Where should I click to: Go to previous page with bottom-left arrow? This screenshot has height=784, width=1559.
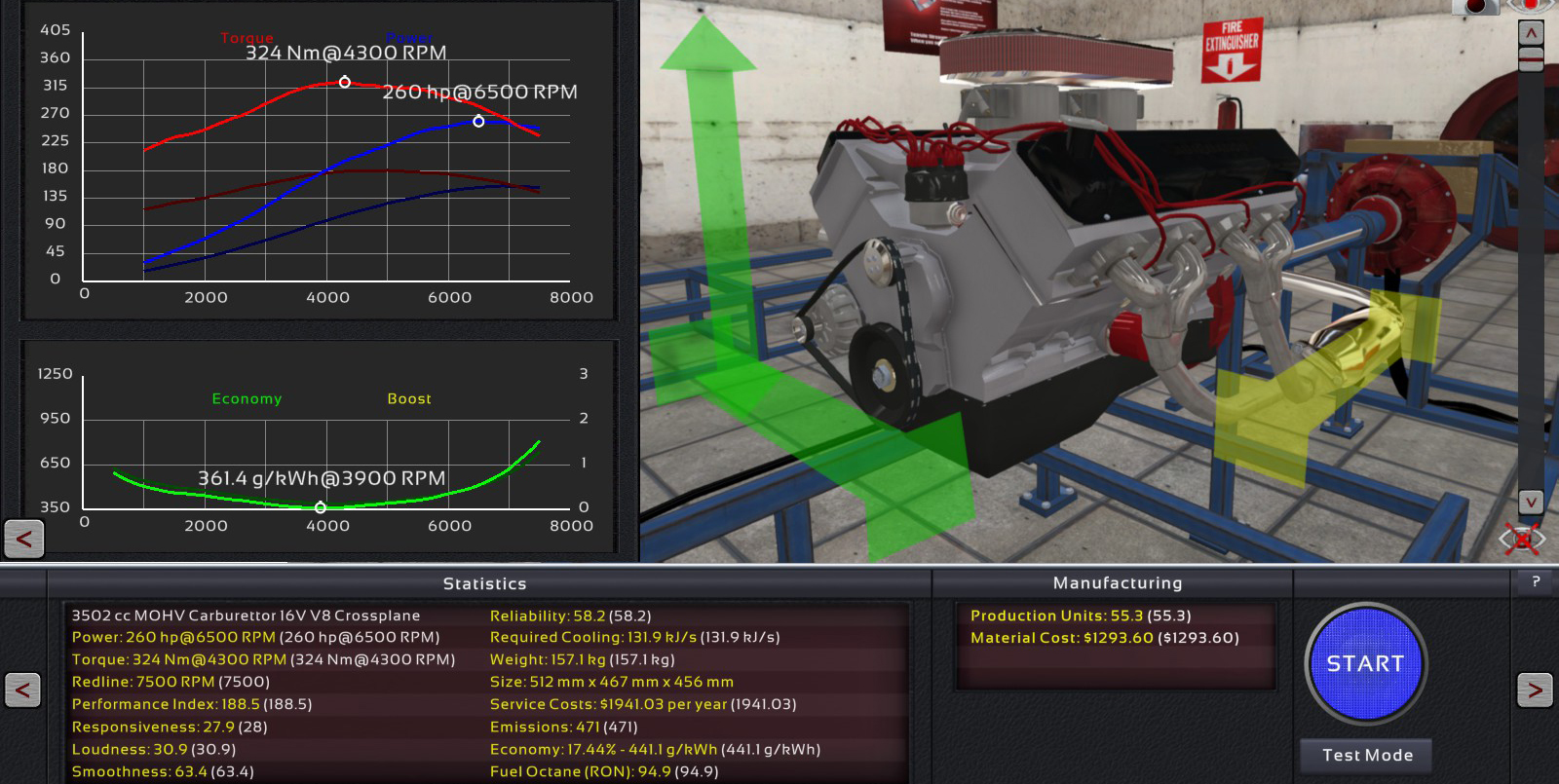(x=23, y=691)
